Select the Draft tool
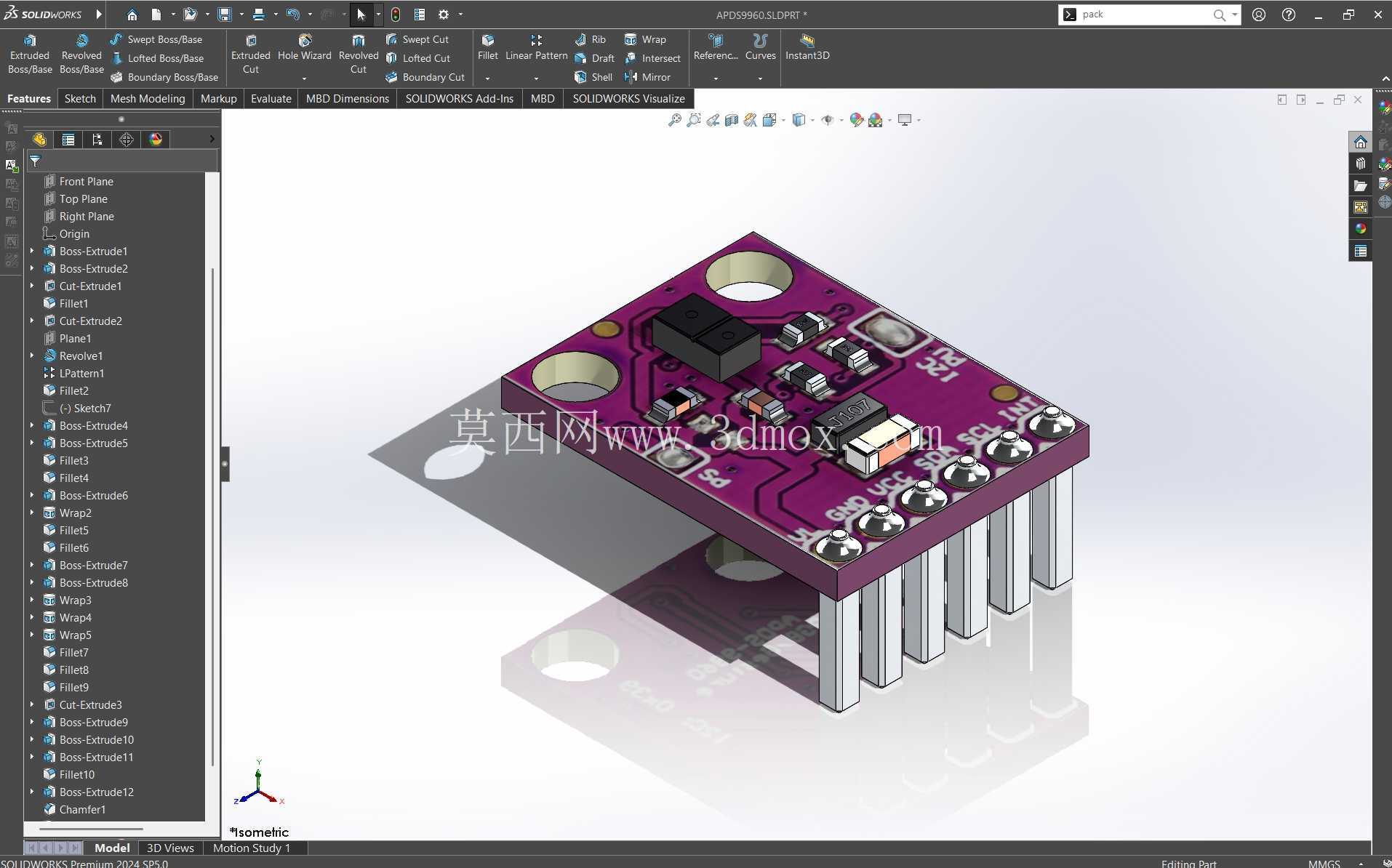The width and height of the screenshot is (1392, 868). point(595,58)
